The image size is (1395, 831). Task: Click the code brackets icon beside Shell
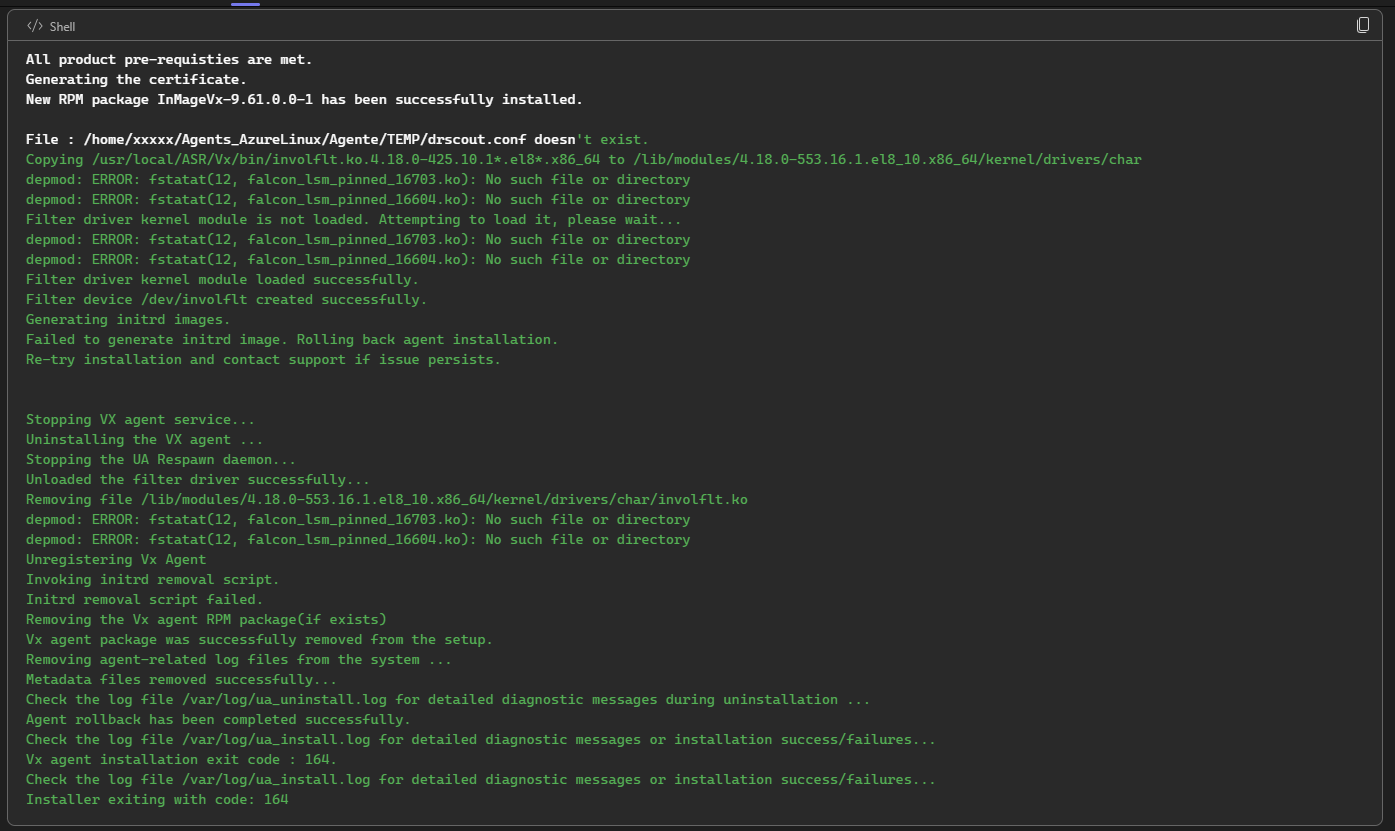pyautogui.click(x=34, y=26)
